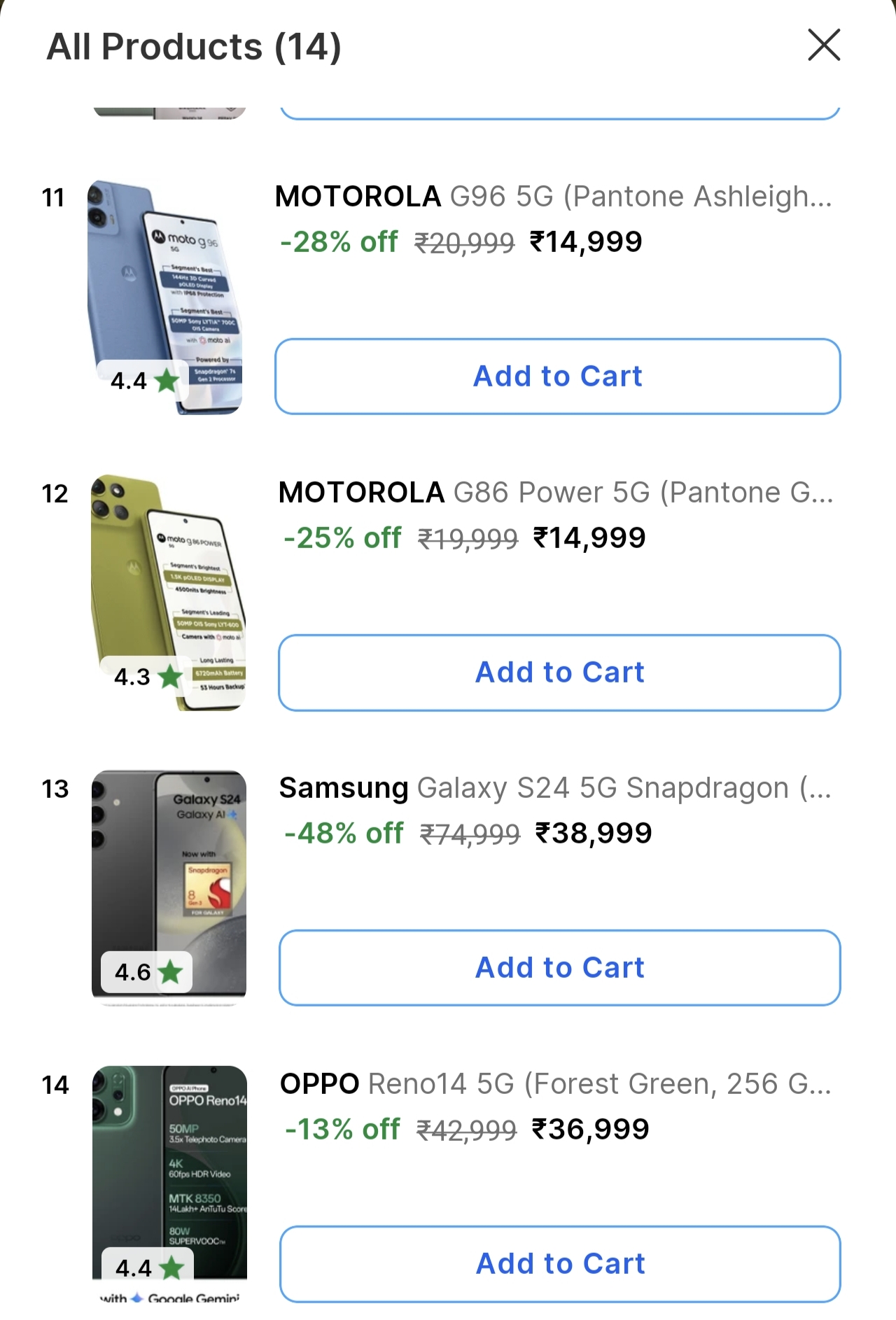896x1320 pixels.
Task: Add Motorola G96 5G to cart
Action: click(x=557, y=377)
